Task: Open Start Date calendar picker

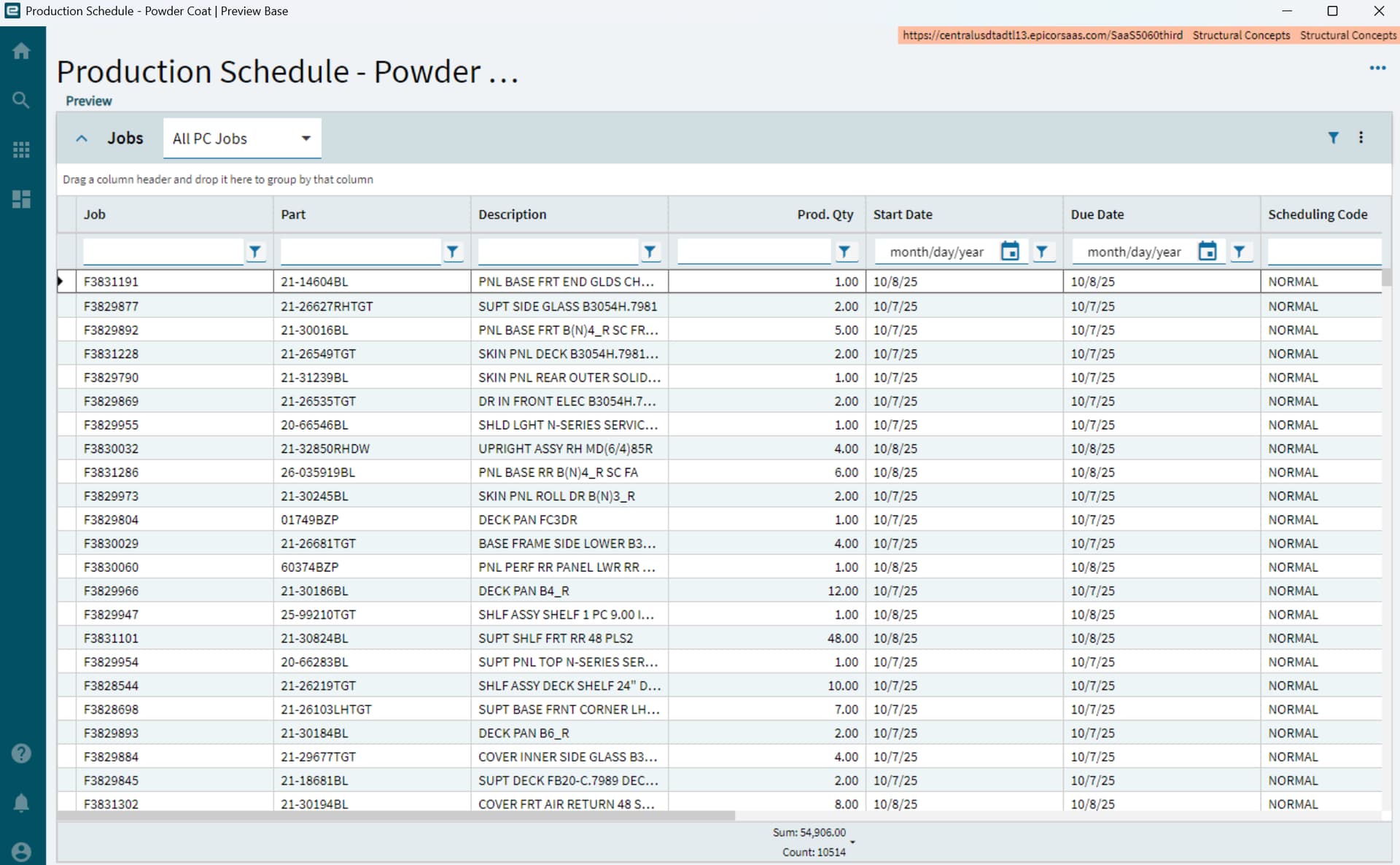Action: 1010,252
